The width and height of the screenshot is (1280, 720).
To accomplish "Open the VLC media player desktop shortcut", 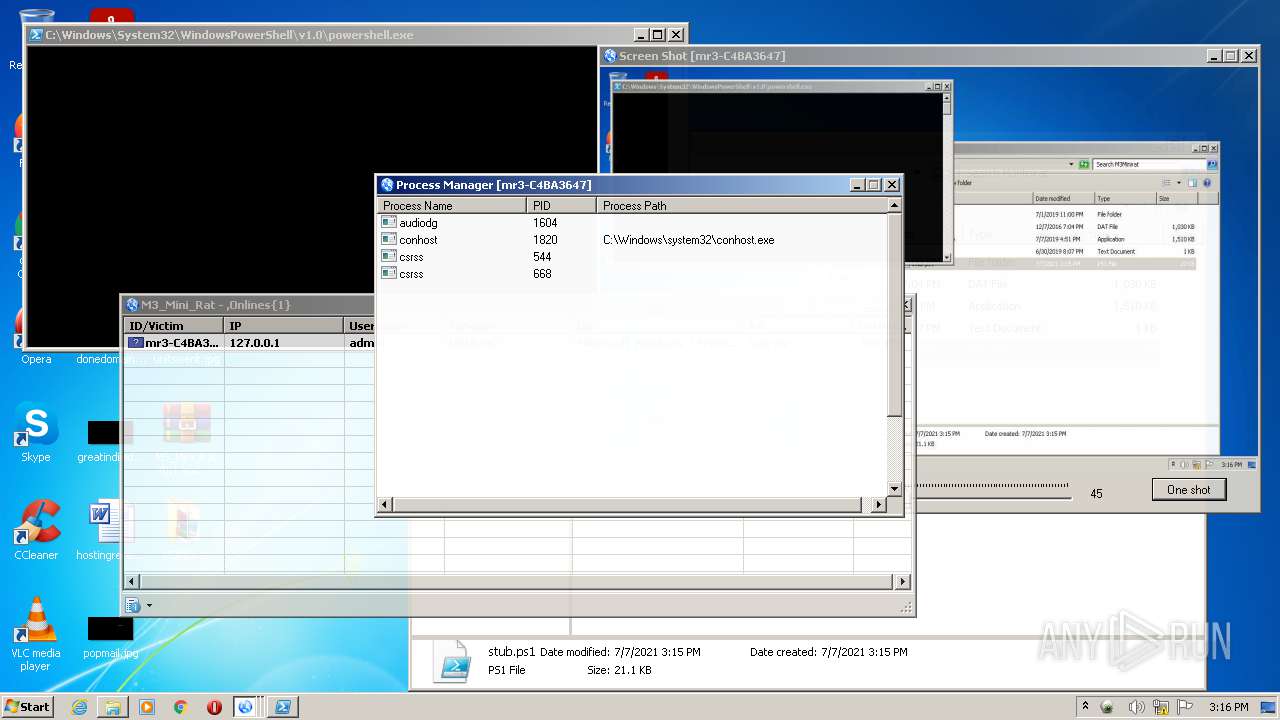I will click(36, 635).
